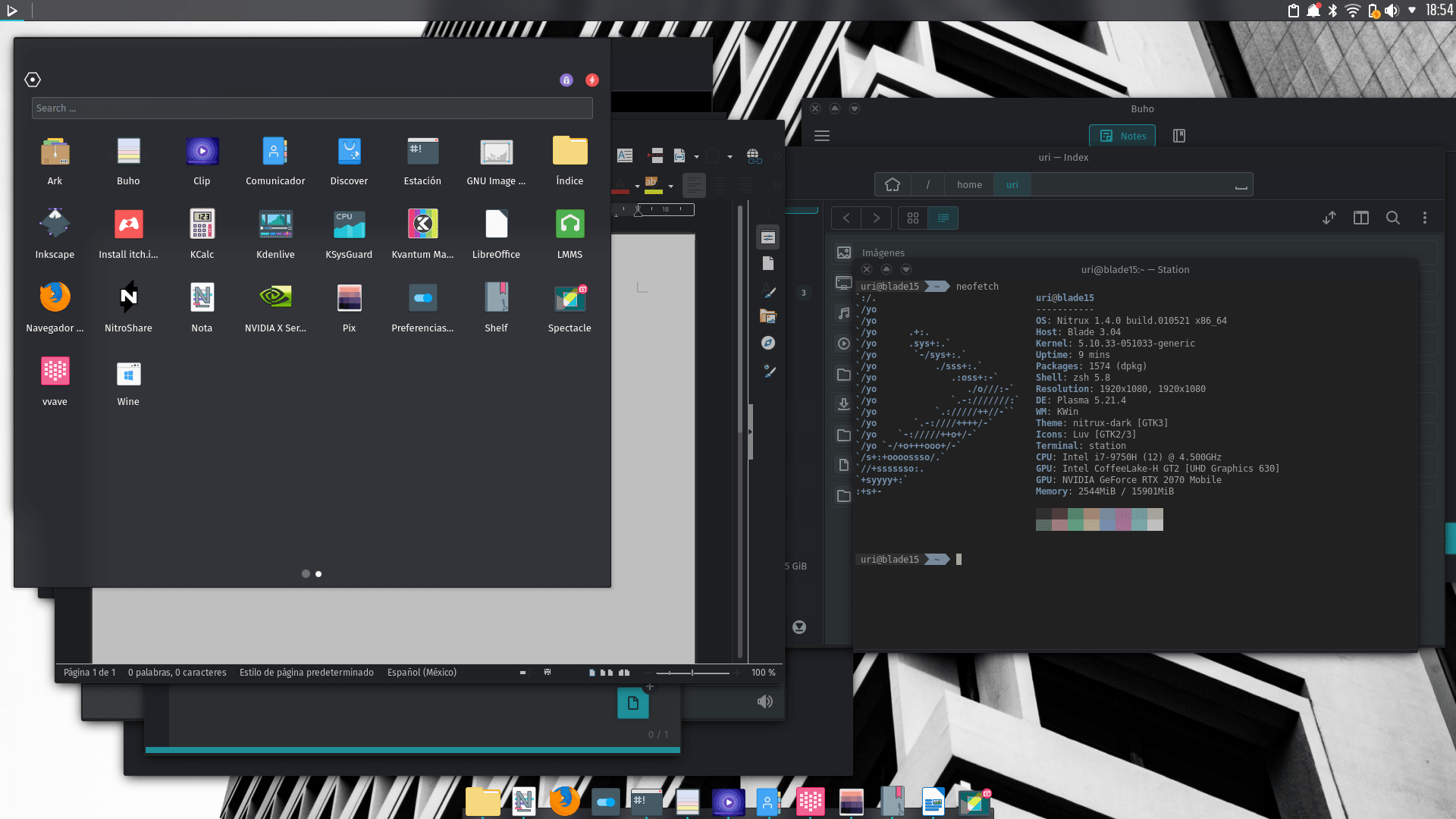
Task: Open KSysGuard system monitor
Action: pyautogui.click(x=349, y=225)
